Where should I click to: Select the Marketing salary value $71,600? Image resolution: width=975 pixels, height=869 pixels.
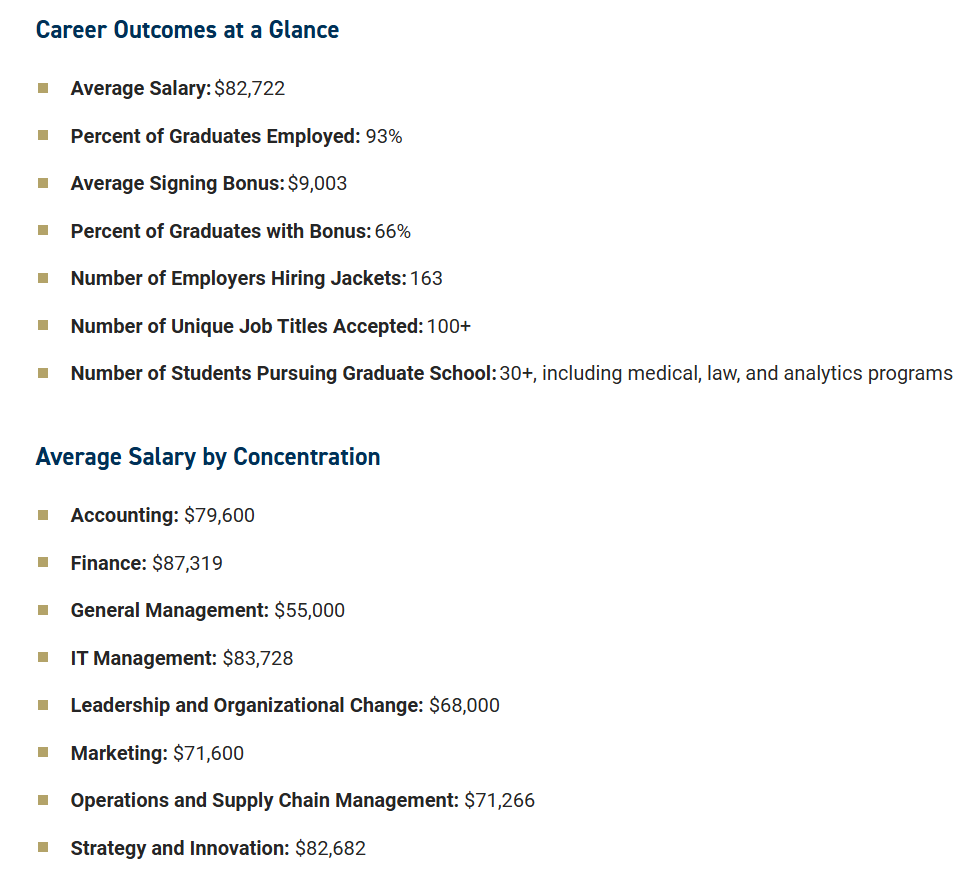point(208,753)
